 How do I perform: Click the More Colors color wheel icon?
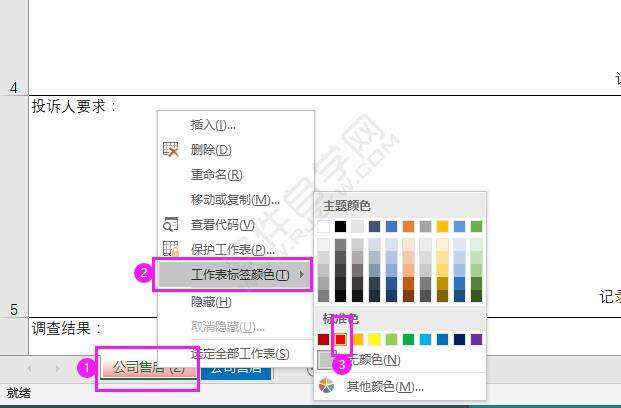[327, 386]
